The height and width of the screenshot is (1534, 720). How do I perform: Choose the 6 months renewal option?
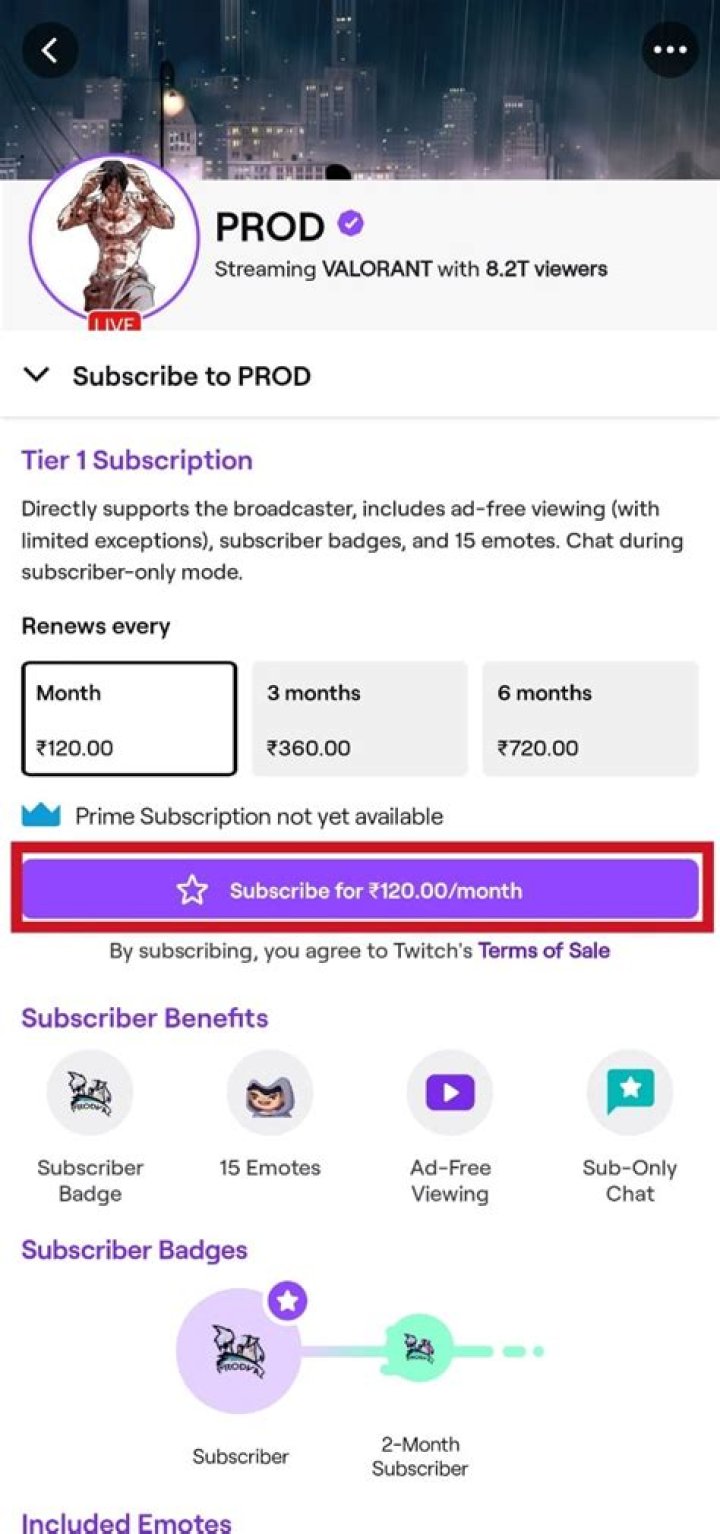[x=590, y=718]
